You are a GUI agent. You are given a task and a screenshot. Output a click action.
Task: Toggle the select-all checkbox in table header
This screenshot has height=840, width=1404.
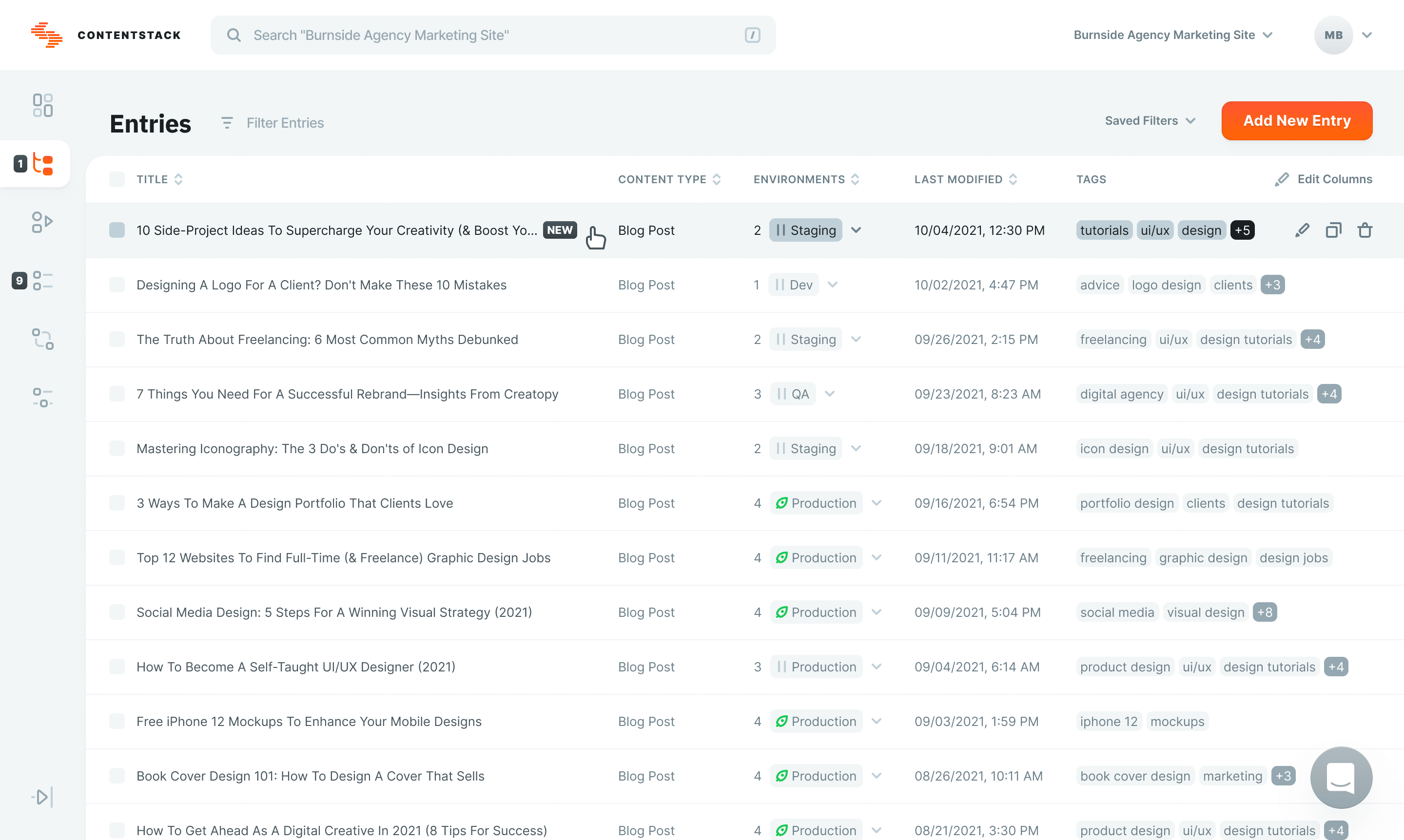click(117, 179)
